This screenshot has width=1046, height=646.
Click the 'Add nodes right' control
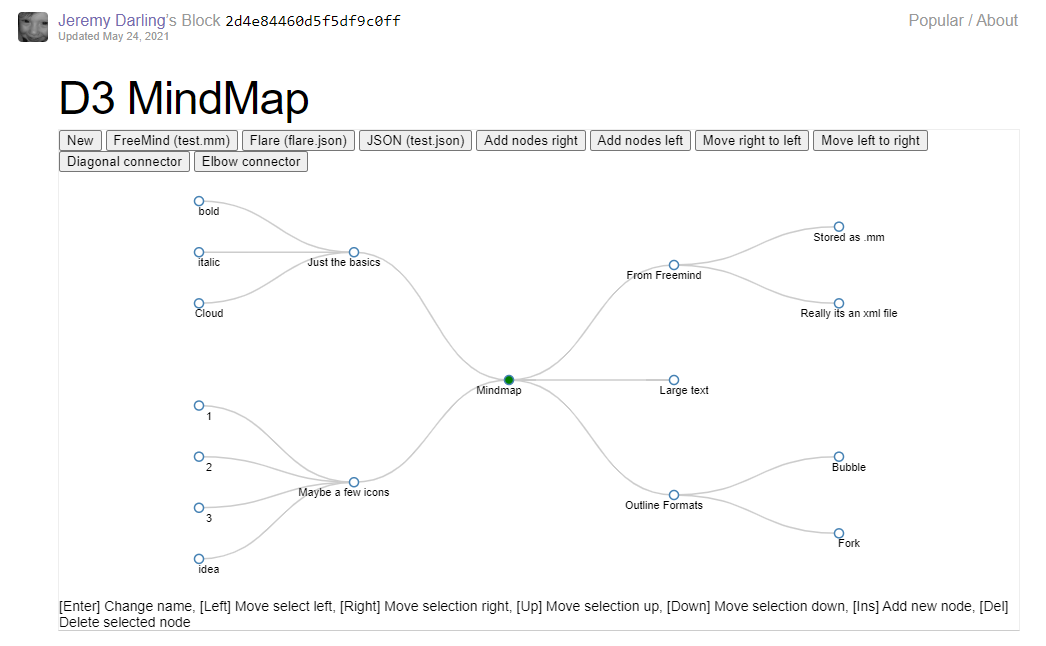pyautogui.click(x=530, y=140)
